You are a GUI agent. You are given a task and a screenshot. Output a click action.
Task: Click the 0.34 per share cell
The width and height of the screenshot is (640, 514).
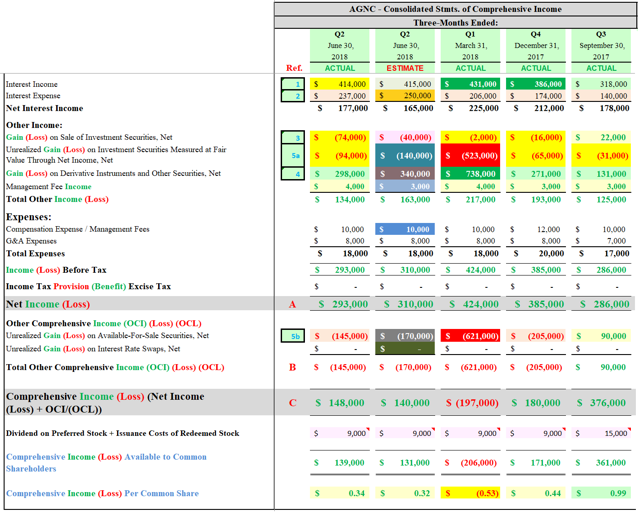click(x=340, y=493)
